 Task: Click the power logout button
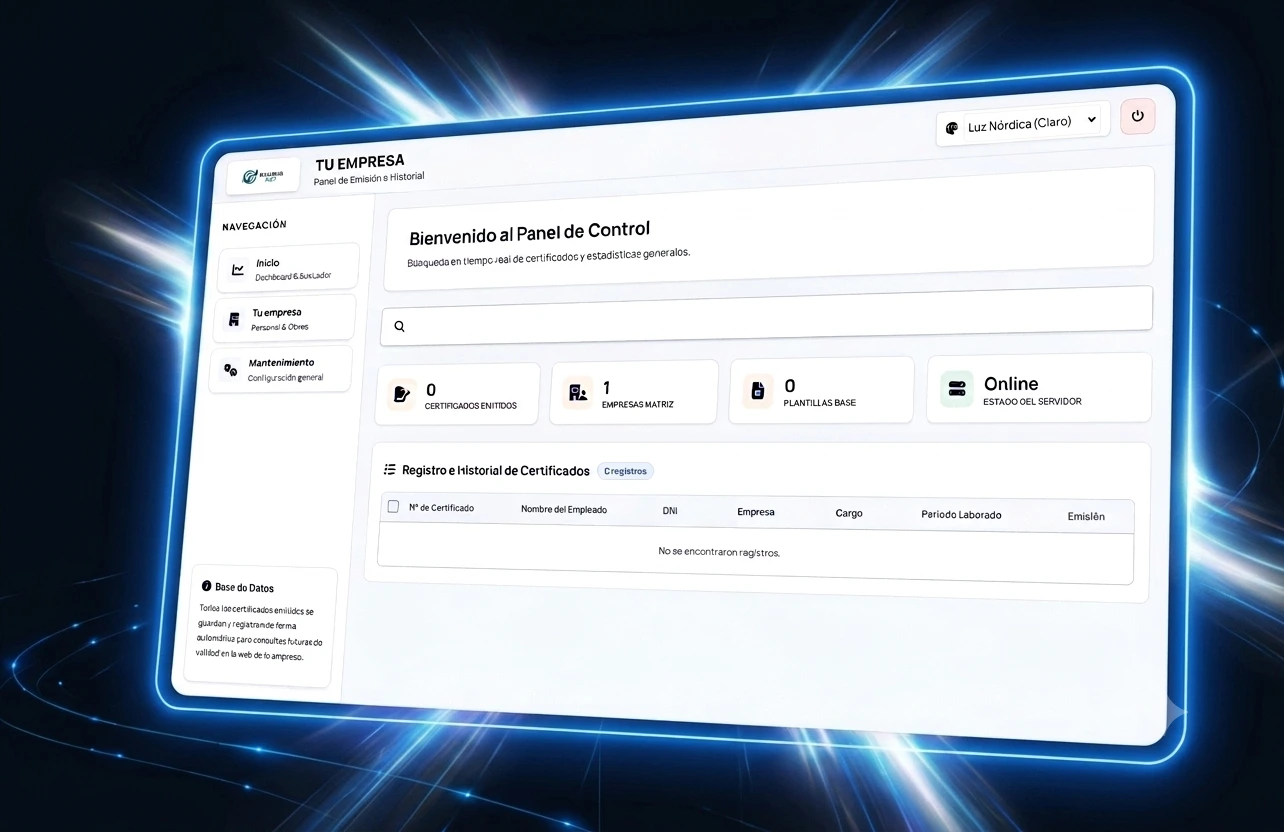(x=1137, y=116)
